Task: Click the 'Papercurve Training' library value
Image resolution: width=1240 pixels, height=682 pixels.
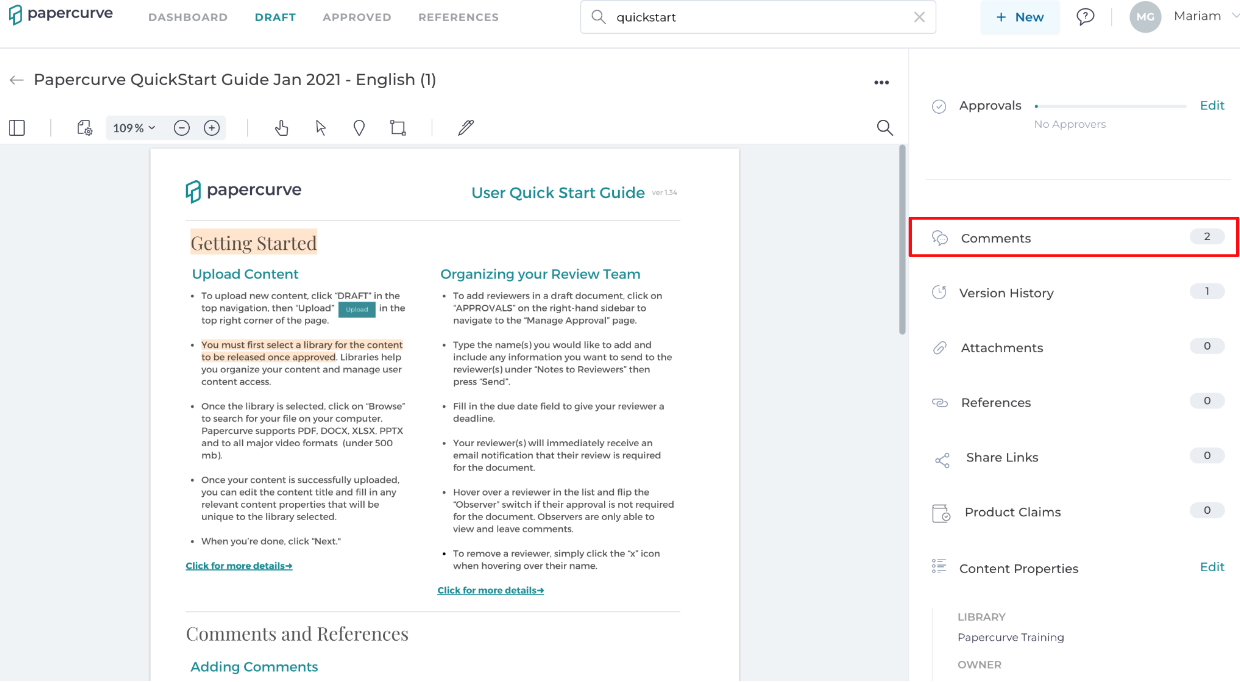Action: 1011,638
